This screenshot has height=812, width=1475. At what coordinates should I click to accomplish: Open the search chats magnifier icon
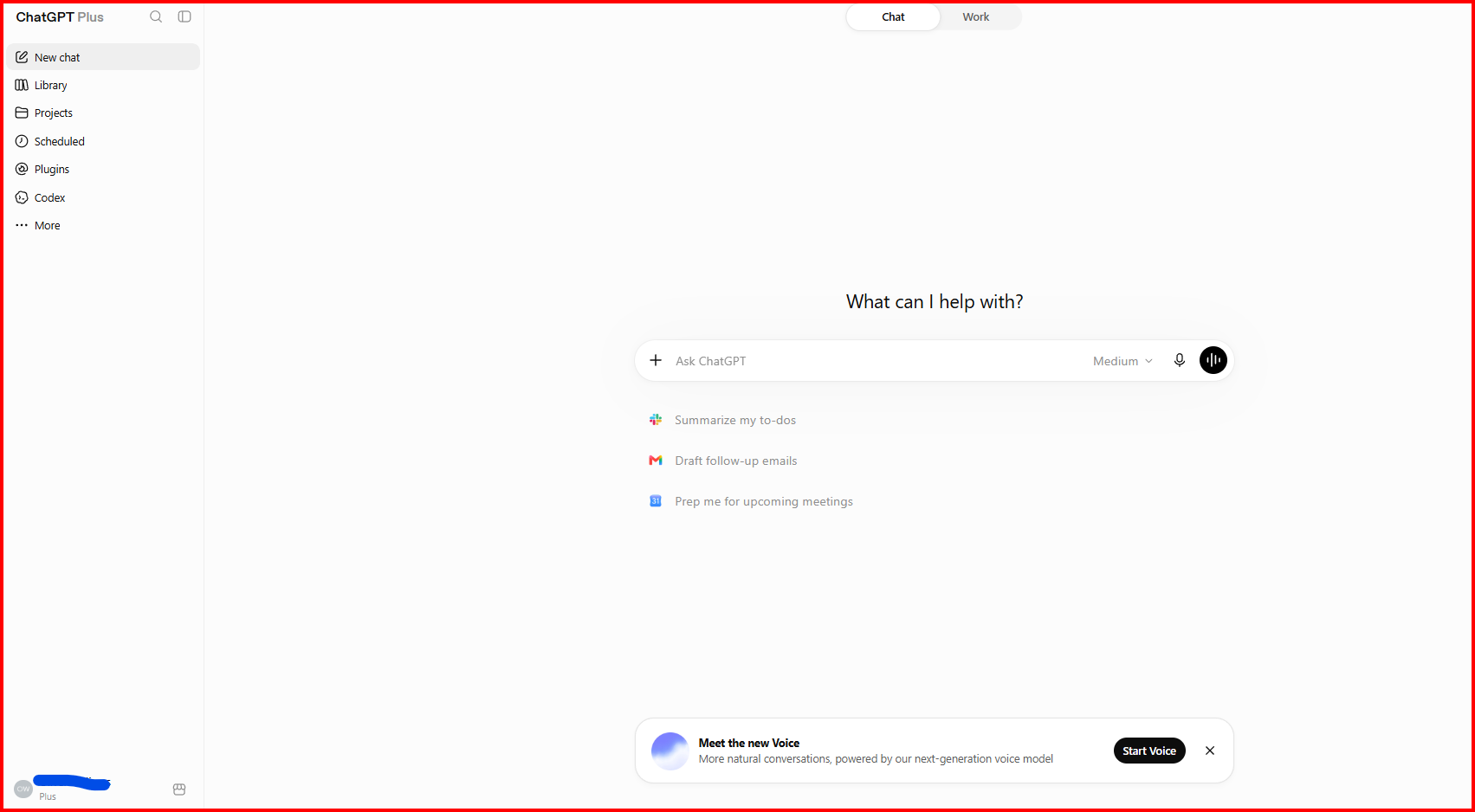[156, 16]
